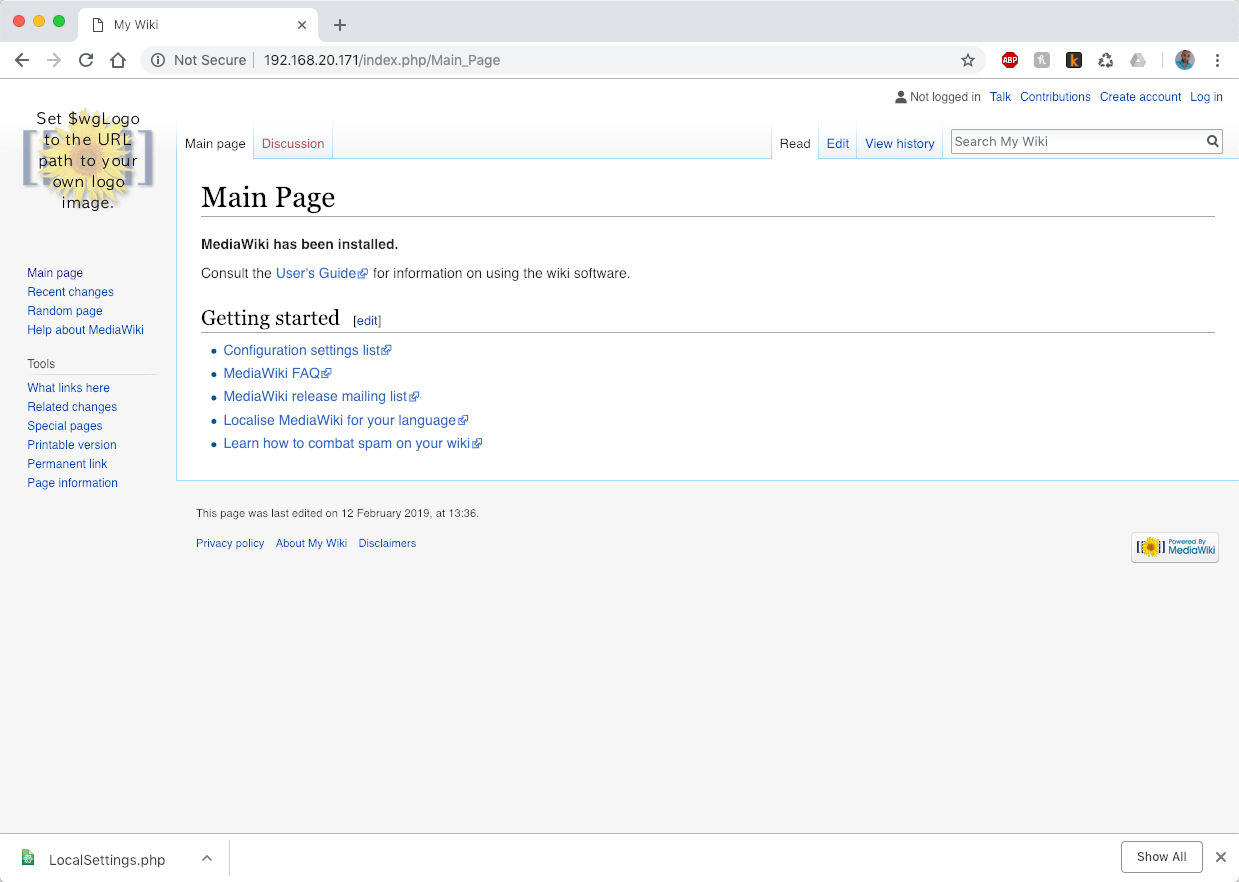The width and height of the screenshot is (1239, 882).
Task: Click the Log in link
Action: coord(1206,97)
